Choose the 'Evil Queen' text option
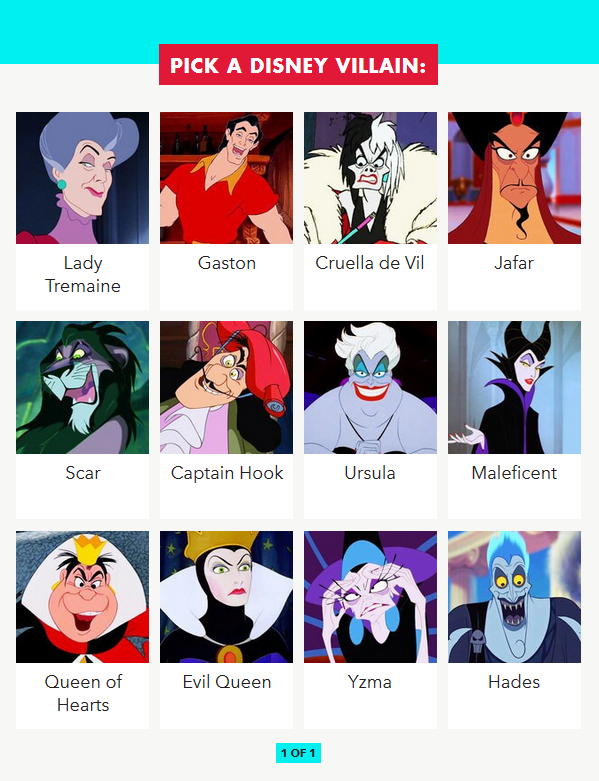 (x=227, y=682)
